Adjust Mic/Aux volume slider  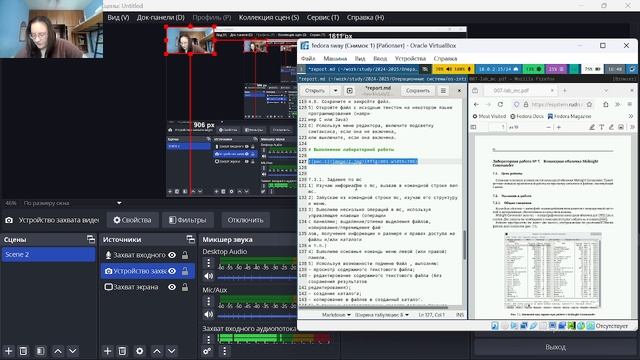[x=257, y=316]
